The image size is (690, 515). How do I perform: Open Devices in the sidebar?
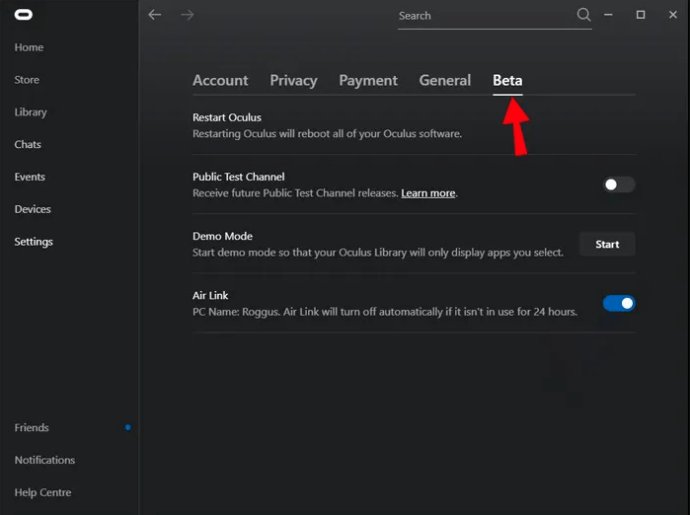click(32, 209)
